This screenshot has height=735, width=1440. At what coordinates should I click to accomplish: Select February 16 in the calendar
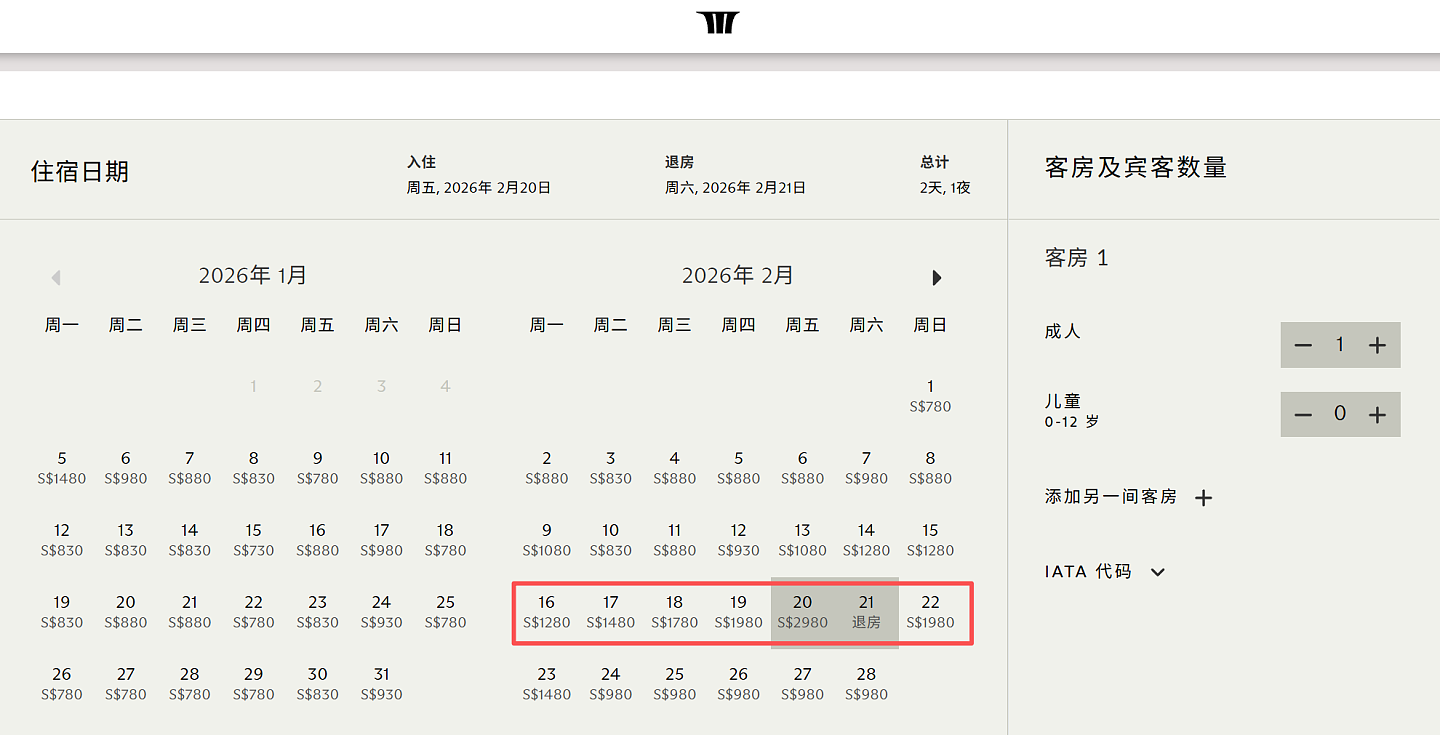[547, 612]
